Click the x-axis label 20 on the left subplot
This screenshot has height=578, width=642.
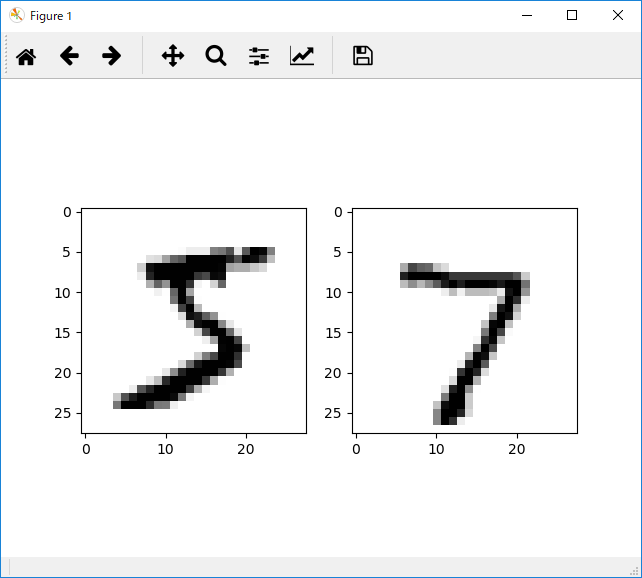pos(246,449)
